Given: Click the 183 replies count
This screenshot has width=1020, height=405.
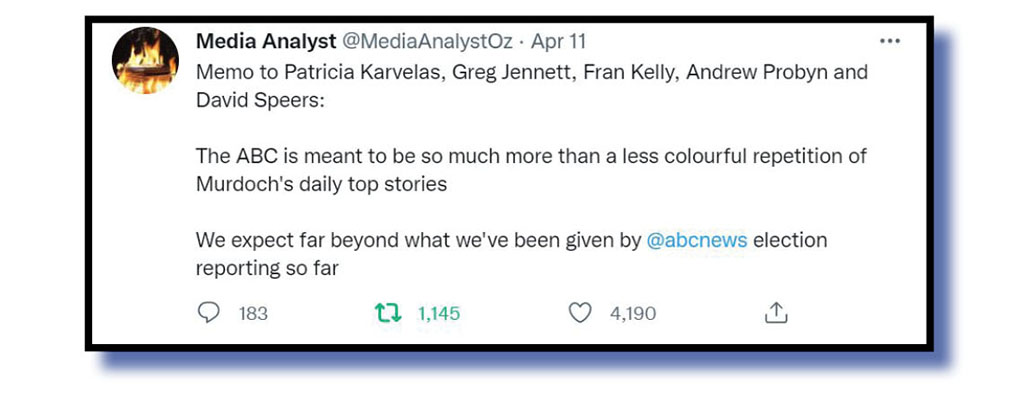Looking at the screenshot, I should click(x=253, y=314).
